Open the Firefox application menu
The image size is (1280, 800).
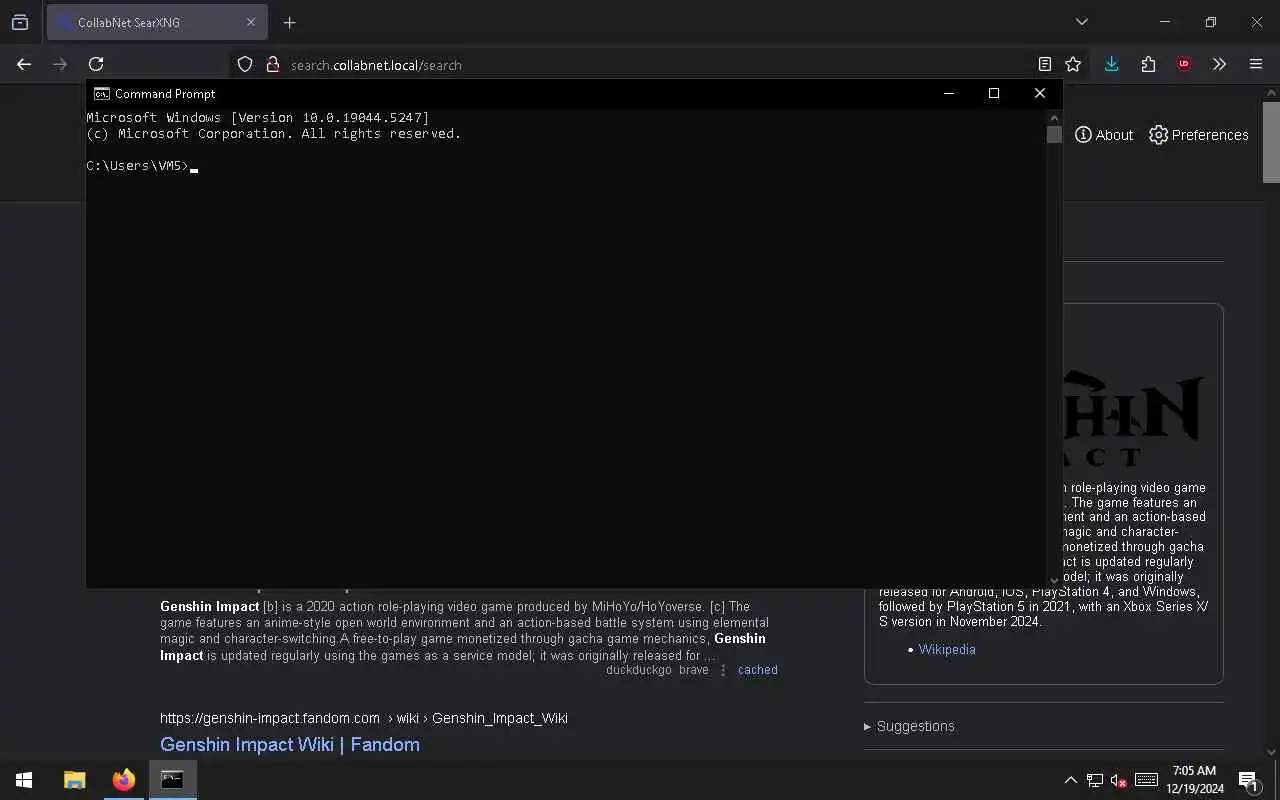point(1256,64)
